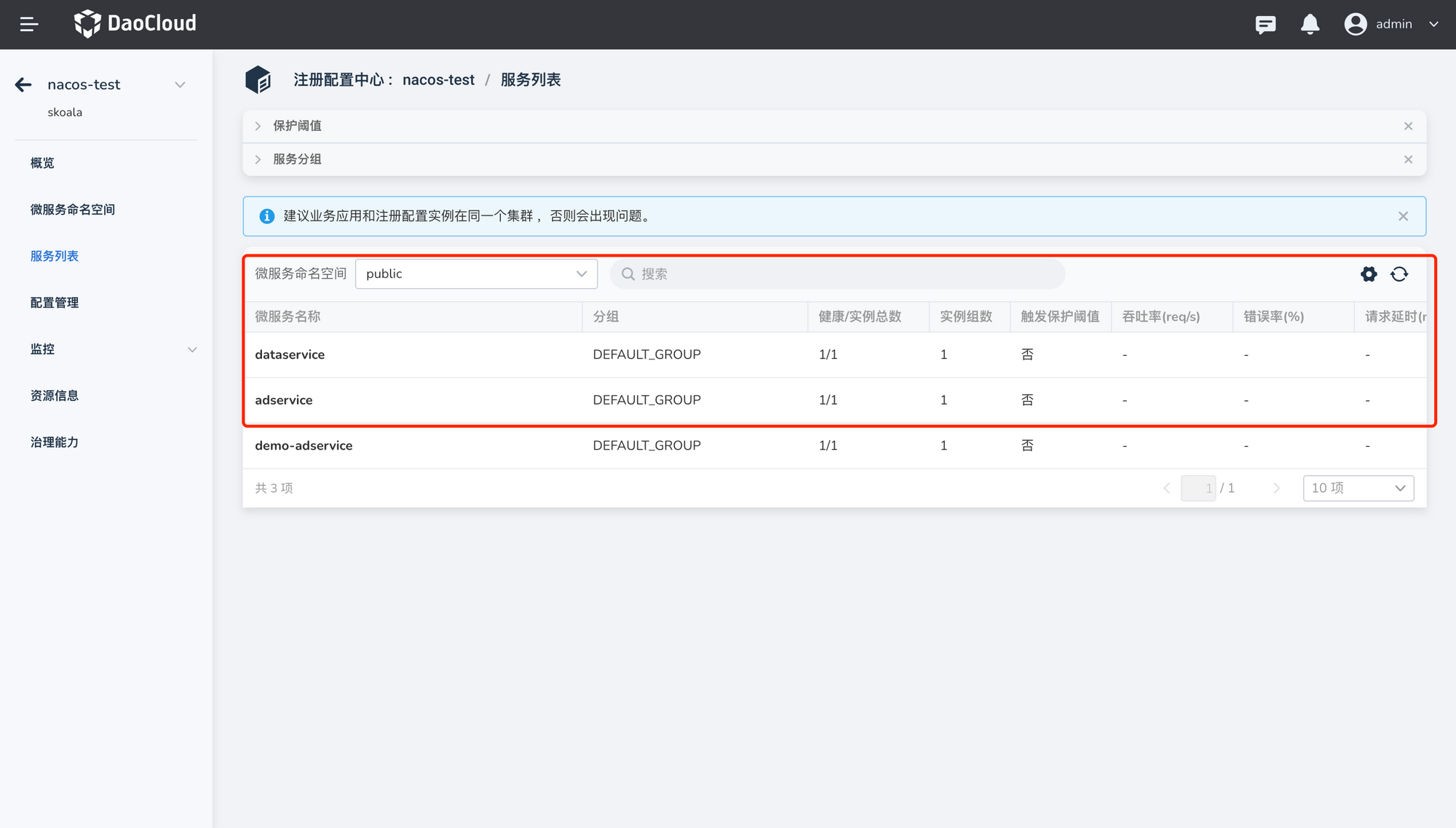This screenshot has width=1456, height=828.
Task: Select 服务列表 in sidebar
Action: (x=55, y=256)
